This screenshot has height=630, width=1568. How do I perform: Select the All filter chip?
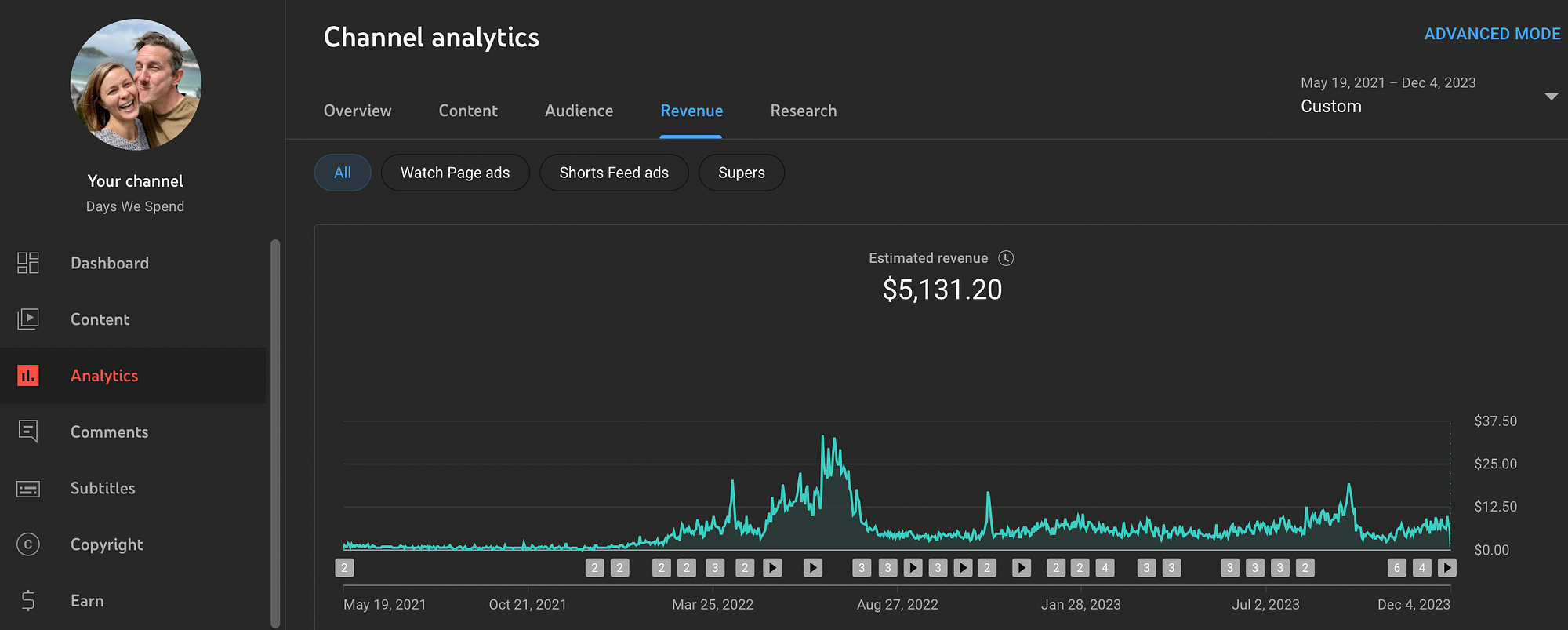tap(343, 173)
